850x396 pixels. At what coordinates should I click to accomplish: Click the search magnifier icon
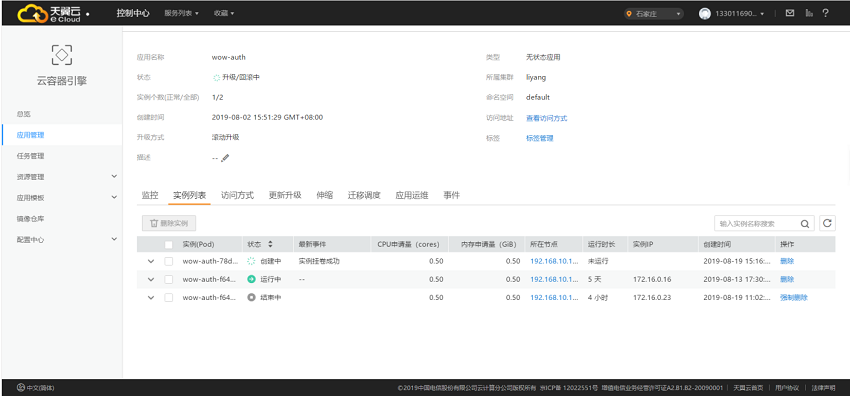point(805,223)
